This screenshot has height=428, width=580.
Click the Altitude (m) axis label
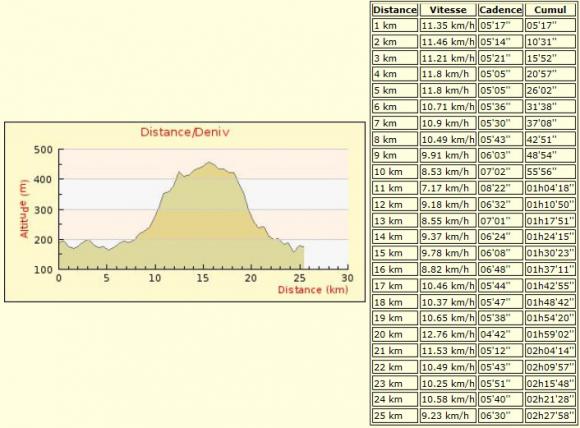click(x=24, y=208)
